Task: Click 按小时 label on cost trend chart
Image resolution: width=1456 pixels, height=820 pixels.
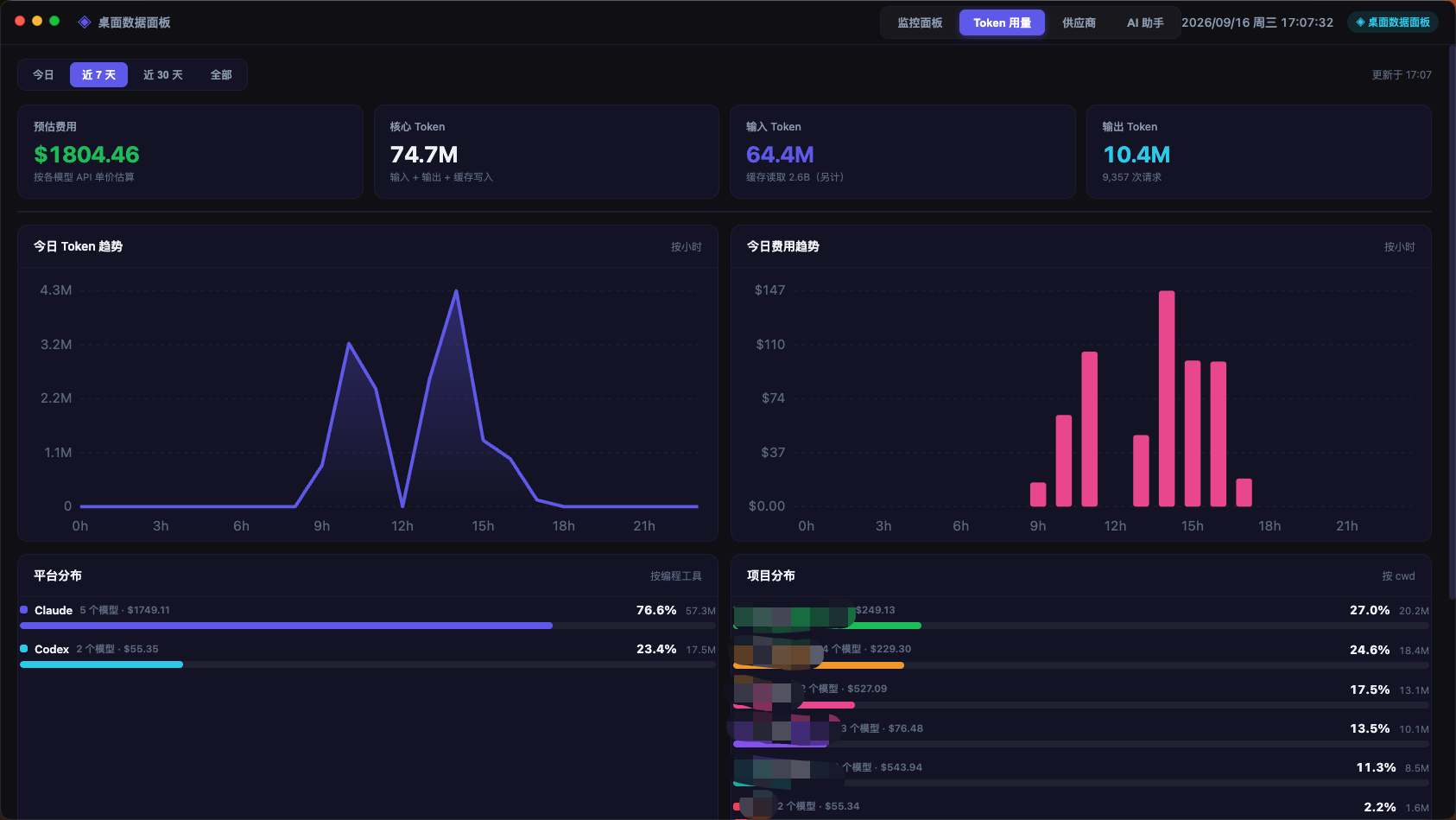Action: point(1400,247)
